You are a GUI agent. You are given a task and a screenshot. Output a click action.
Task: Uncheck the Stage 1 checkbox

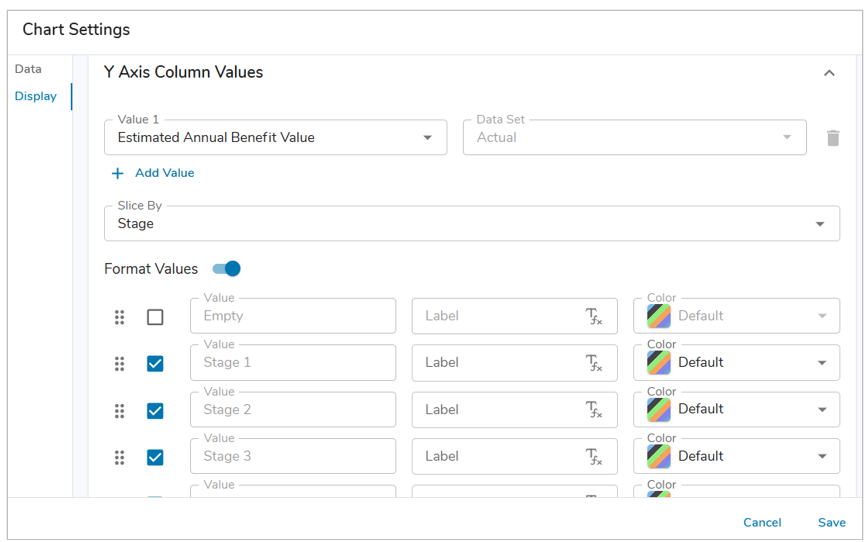click(155, 363)
